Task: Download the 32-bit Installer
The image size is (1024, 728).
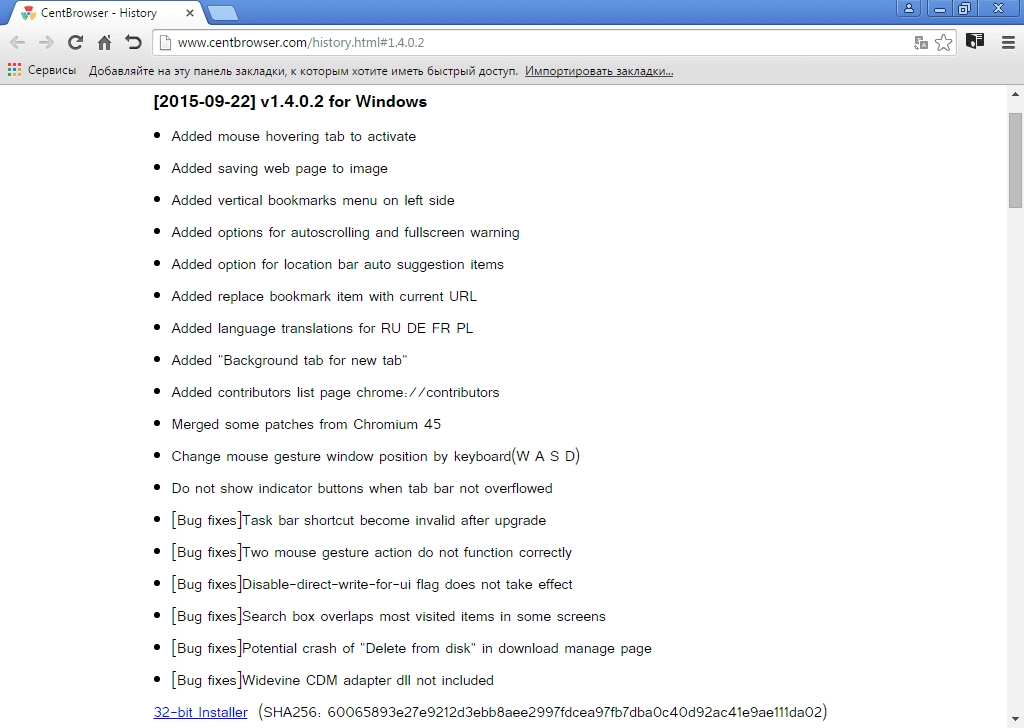Action: (200, 712)
